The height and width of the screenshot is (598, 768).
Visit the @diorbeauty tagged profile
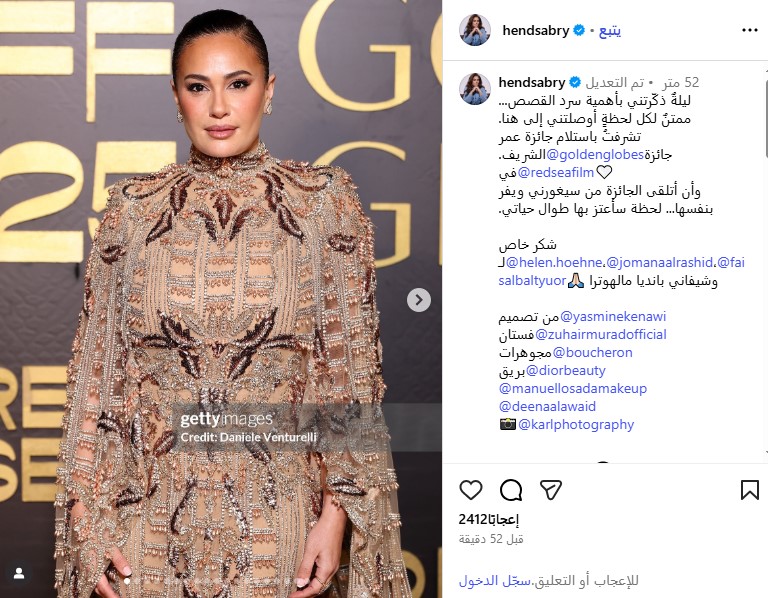565,371
